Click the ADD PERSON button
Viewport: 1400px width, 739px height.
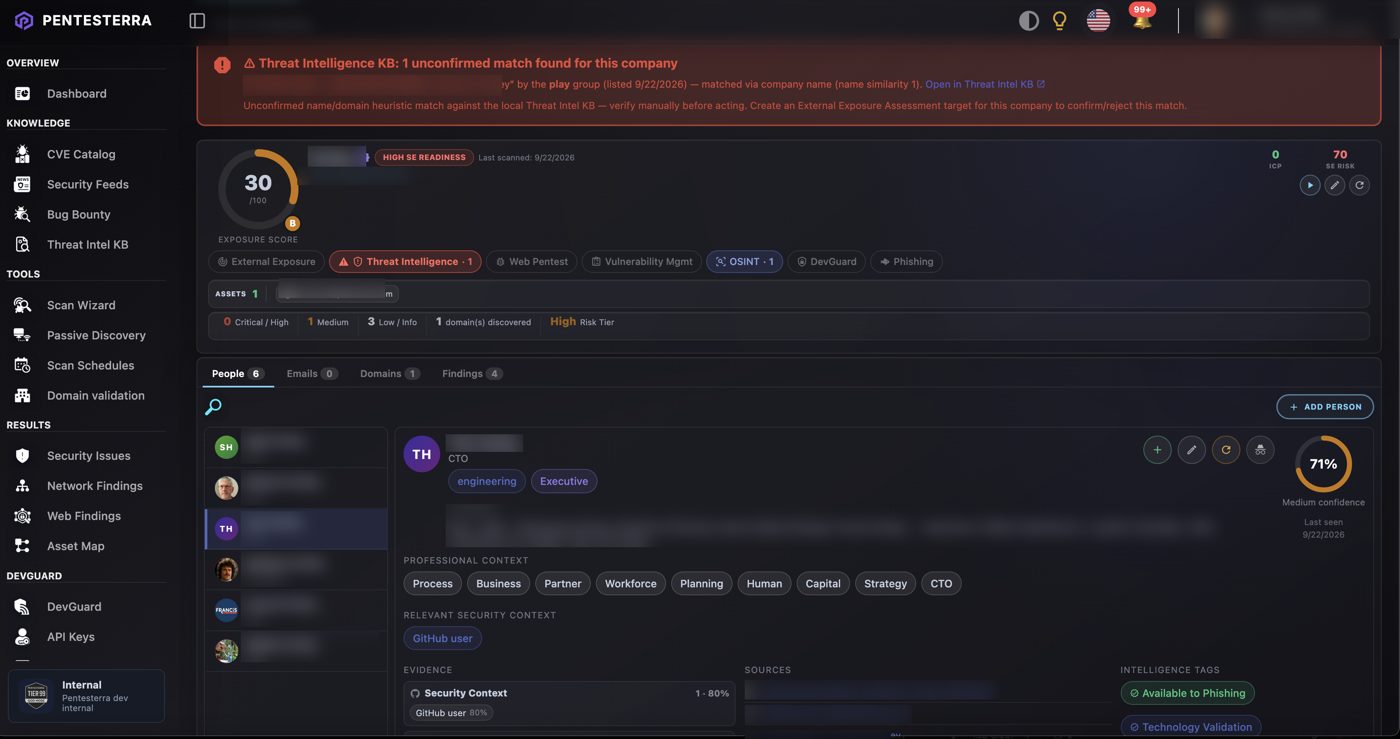(x=1325, y=407)
